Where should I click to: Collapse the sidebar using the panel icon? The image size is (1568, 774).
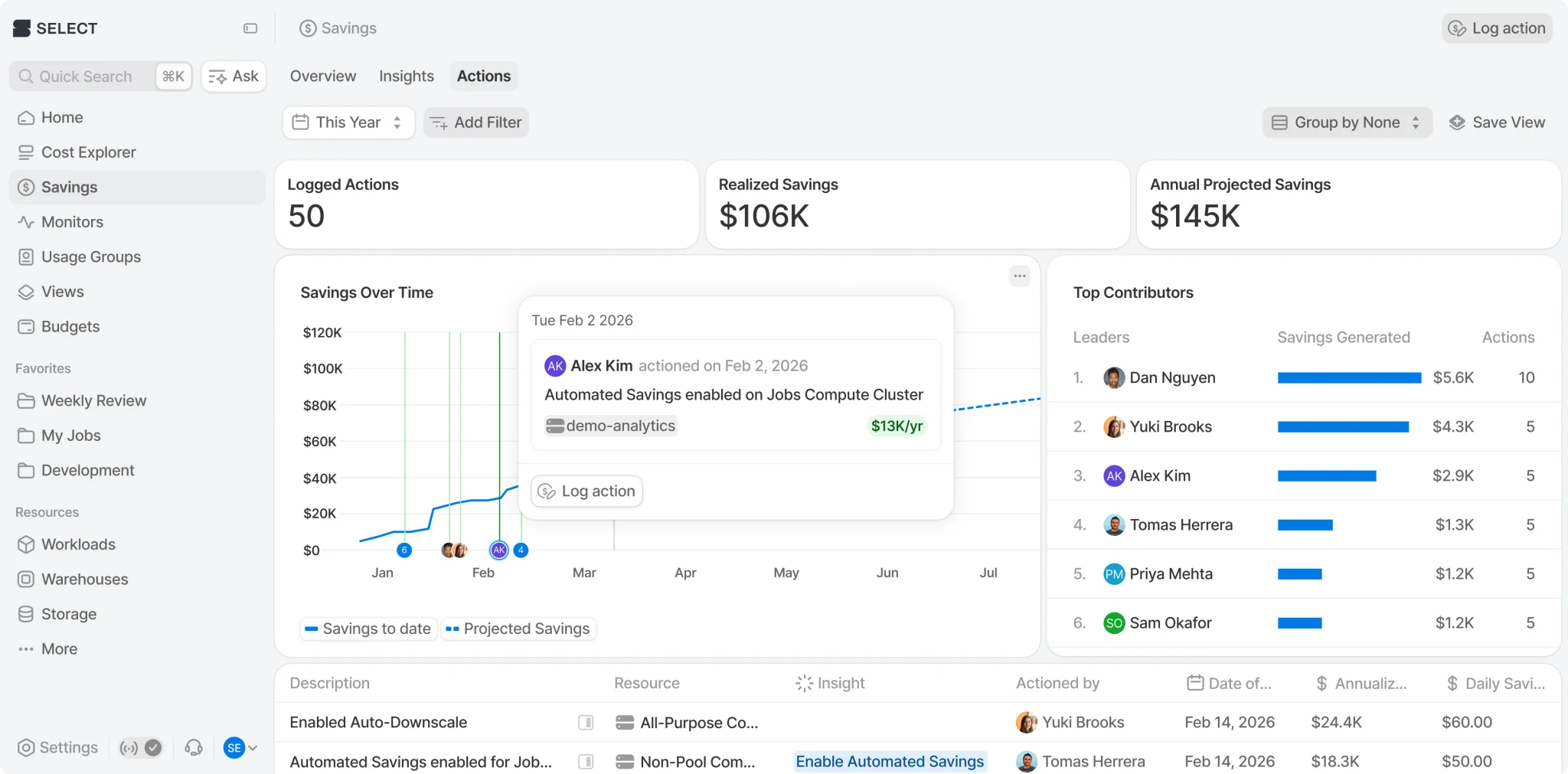250,28
